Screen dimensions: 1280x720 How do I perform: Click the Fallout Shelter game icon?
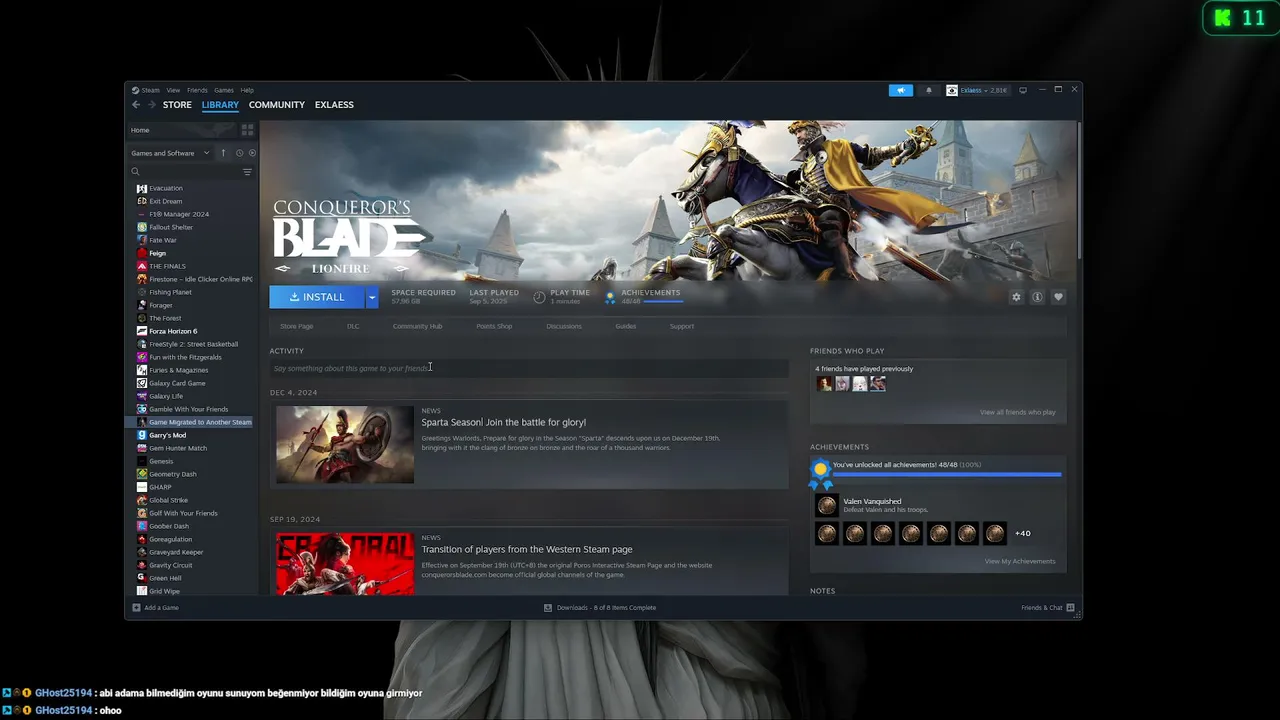[142, 227]
